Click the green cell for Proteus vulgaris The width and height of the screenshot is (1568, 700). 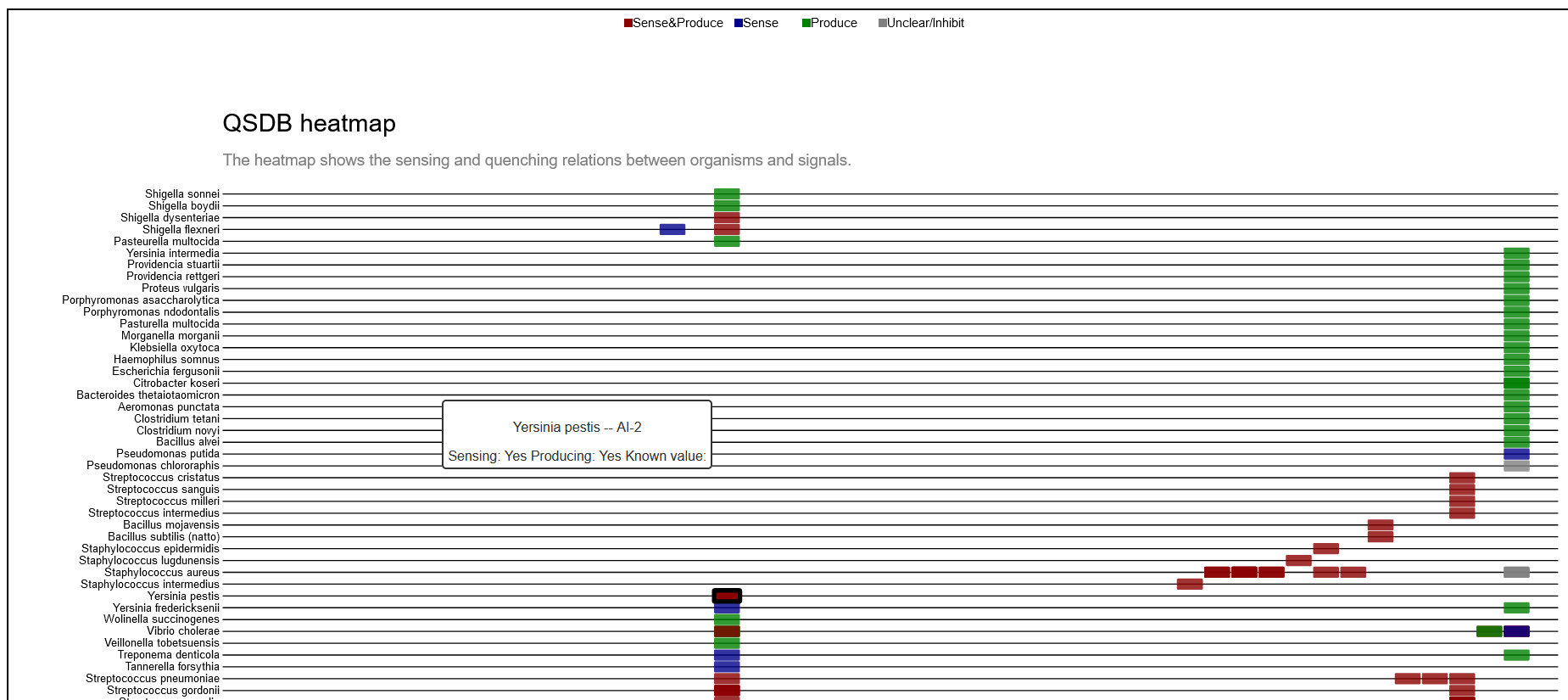point(1516,288)
